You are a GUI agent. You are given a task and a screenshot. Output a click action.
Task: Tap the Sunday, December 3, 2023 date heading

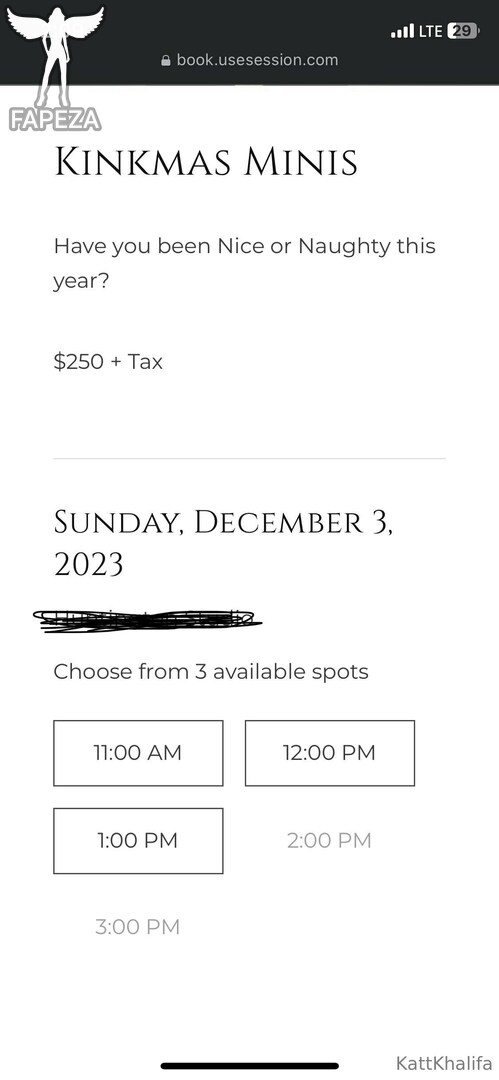[x=224, y=543]
